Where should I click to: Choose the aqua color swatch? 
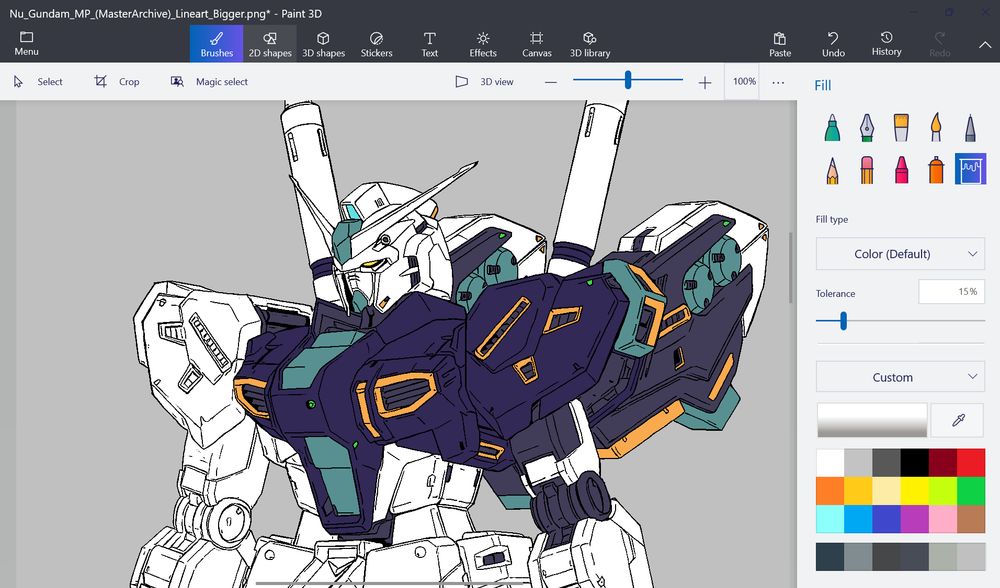point(830,519)
